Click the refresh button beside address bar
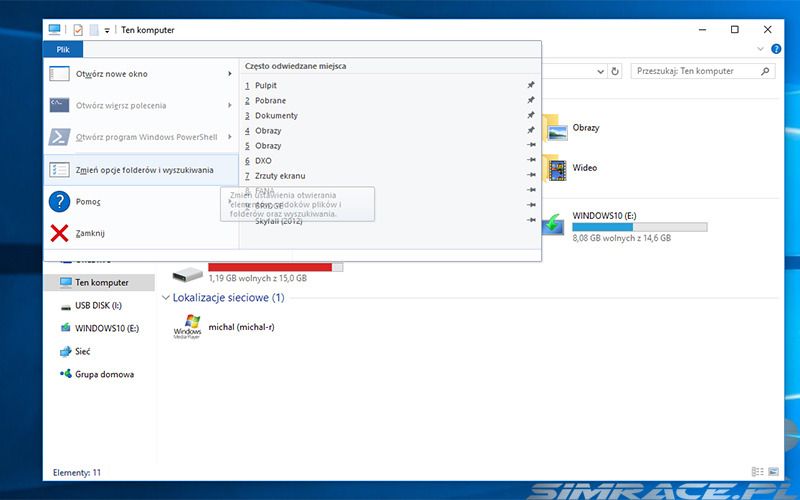800x500 pixels. point(615,71)
